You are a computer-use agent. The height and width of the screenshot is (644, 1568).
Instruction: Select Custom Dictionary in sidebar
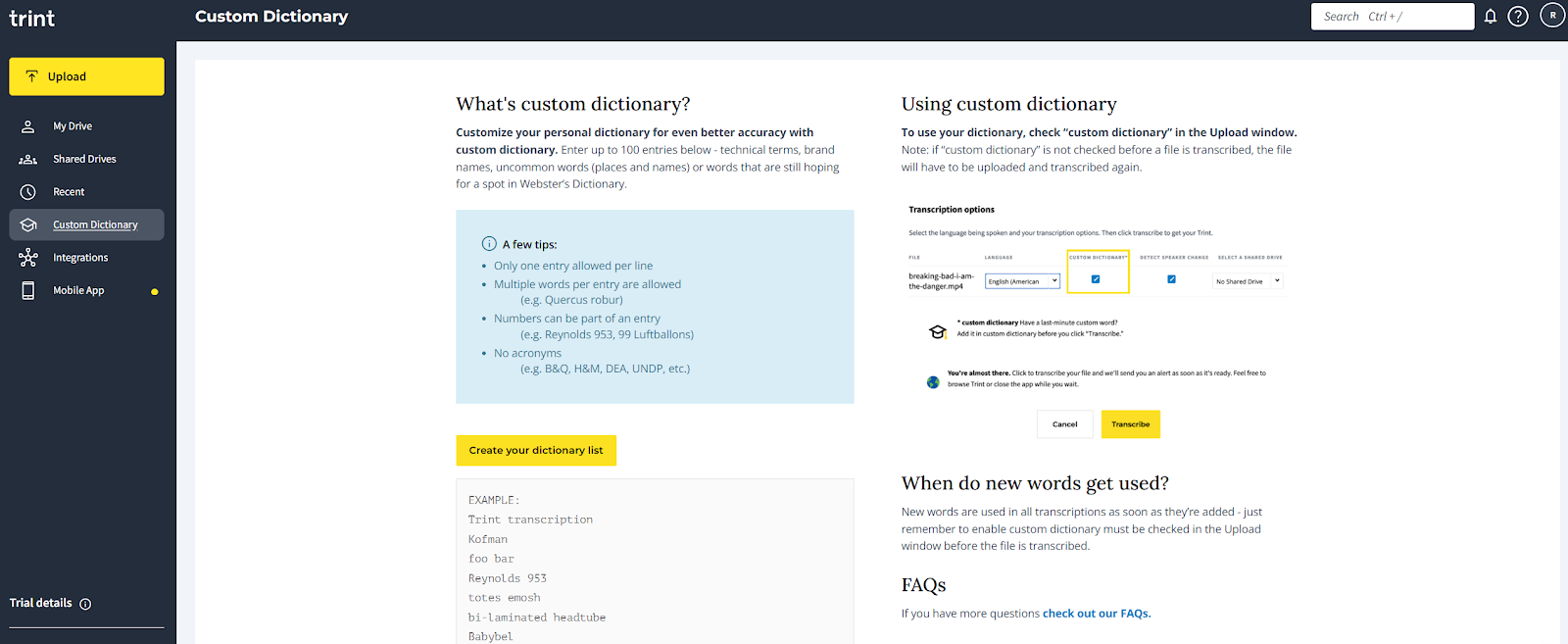pyautogui.click(x=86, y=224)
